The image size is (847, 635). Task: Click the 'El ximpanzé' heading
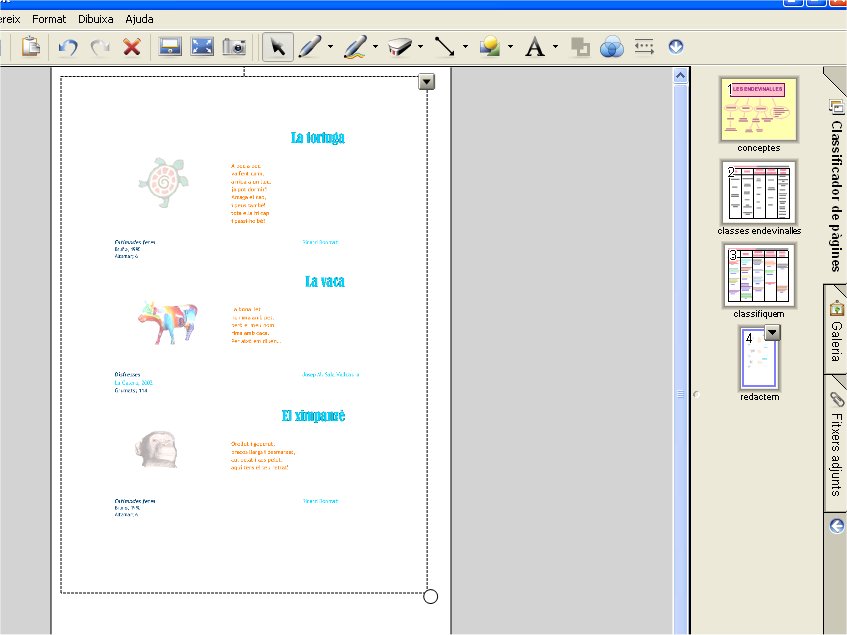tap(313, 416)
